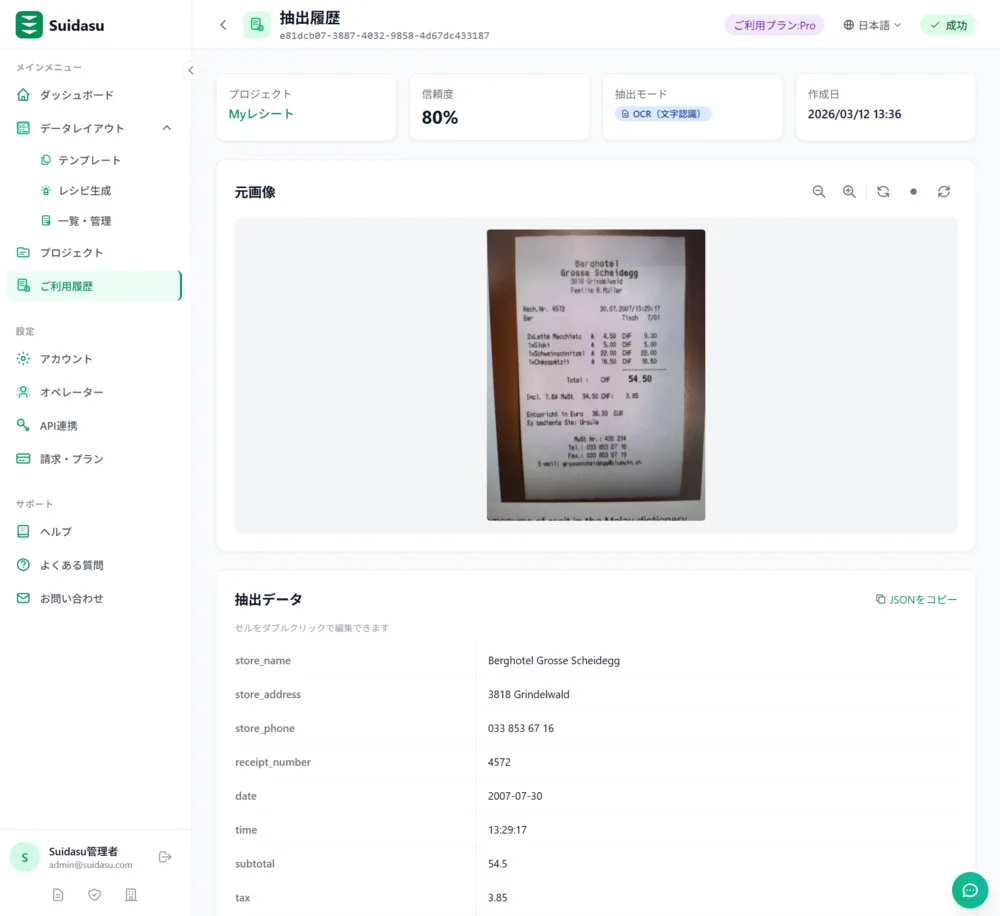Click the 作成日 value 2026/03/12 13:36
Image resolution: width=1000 pixels, height=916 pixels.
(x=855, y=114)
